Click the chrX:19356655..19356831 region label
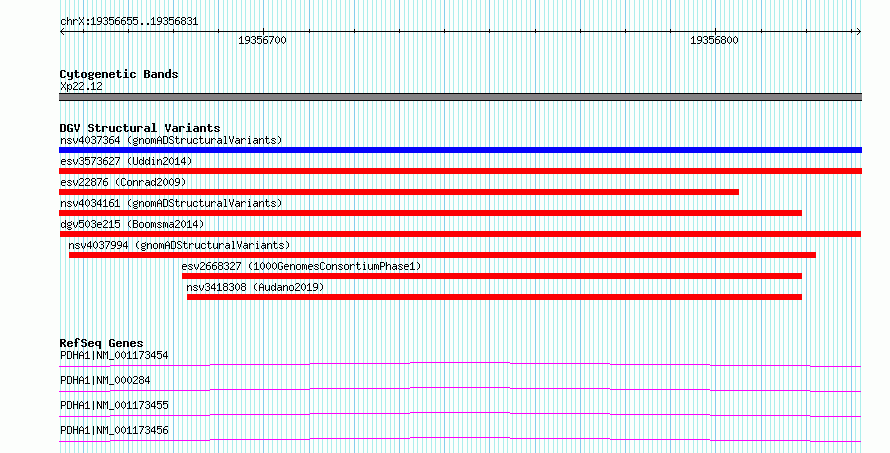This screenshot has height=453, width=890. 129,22
